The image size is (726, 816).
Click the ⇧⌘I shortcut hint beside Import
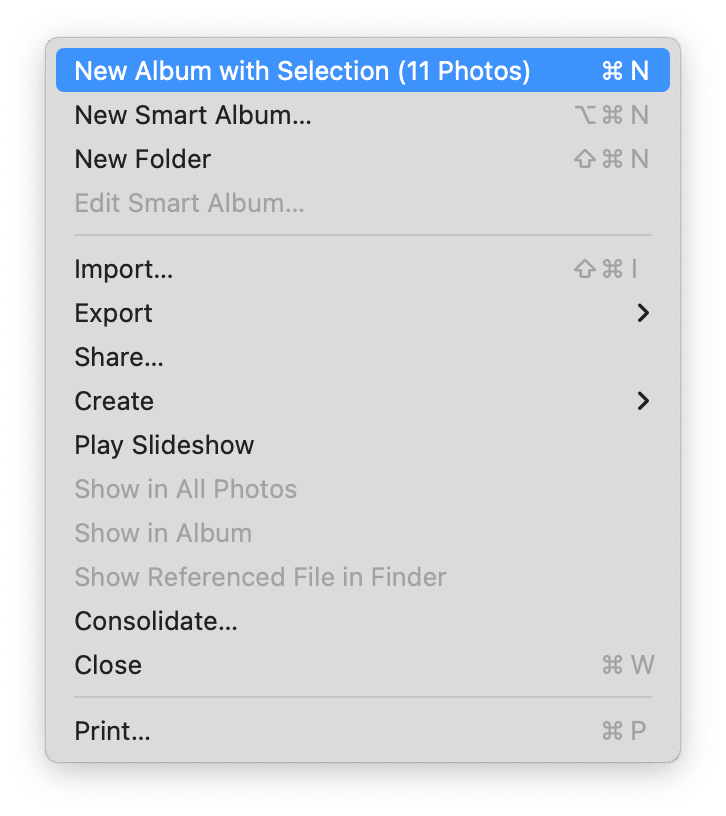[606, 269]
